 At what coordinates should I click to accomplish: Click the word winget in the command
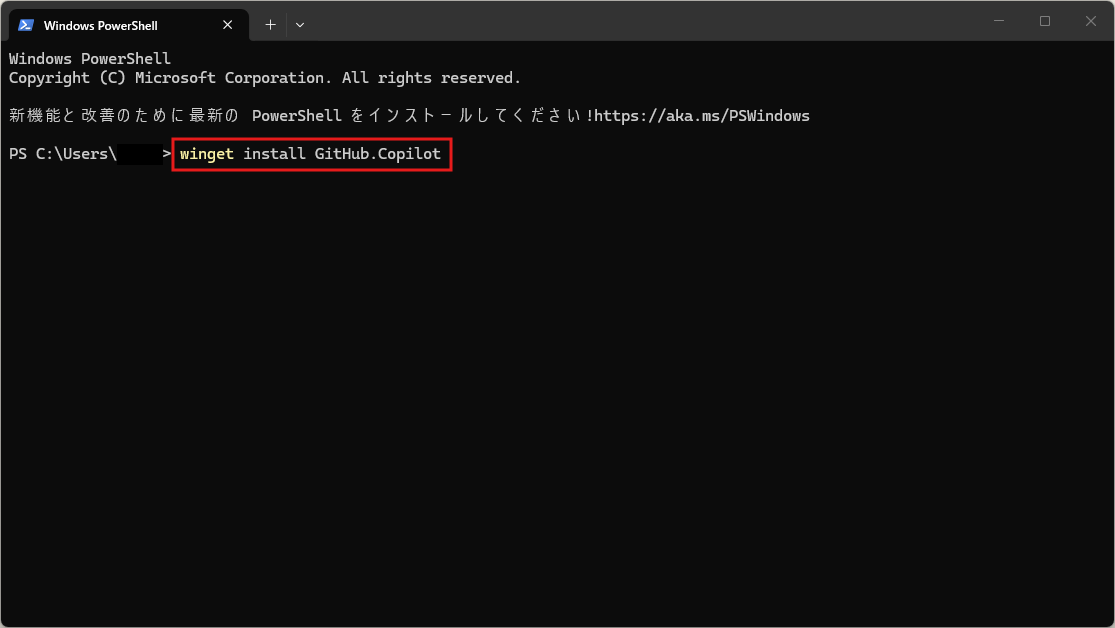point(207,154)
